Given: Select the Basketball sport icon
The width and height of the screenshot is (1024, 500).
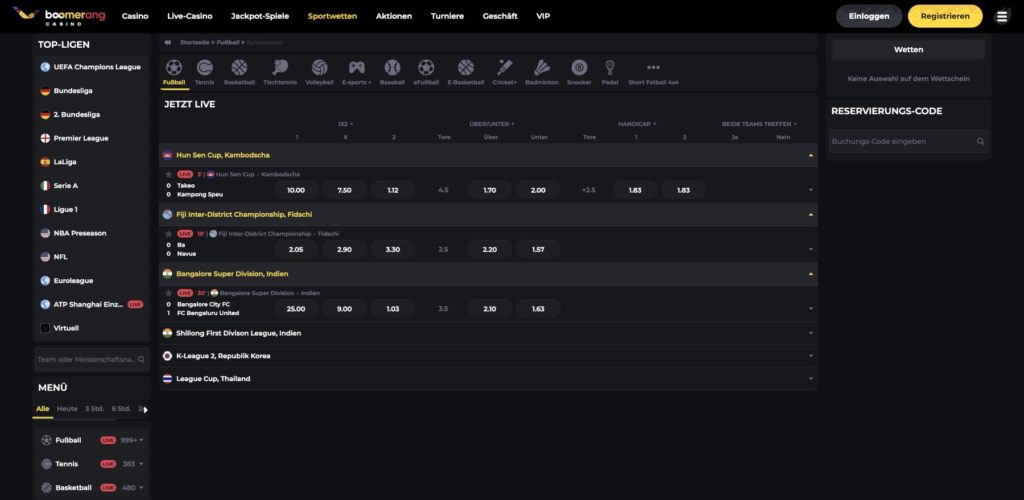Looking at the screenshot, I should coord(239,69).
